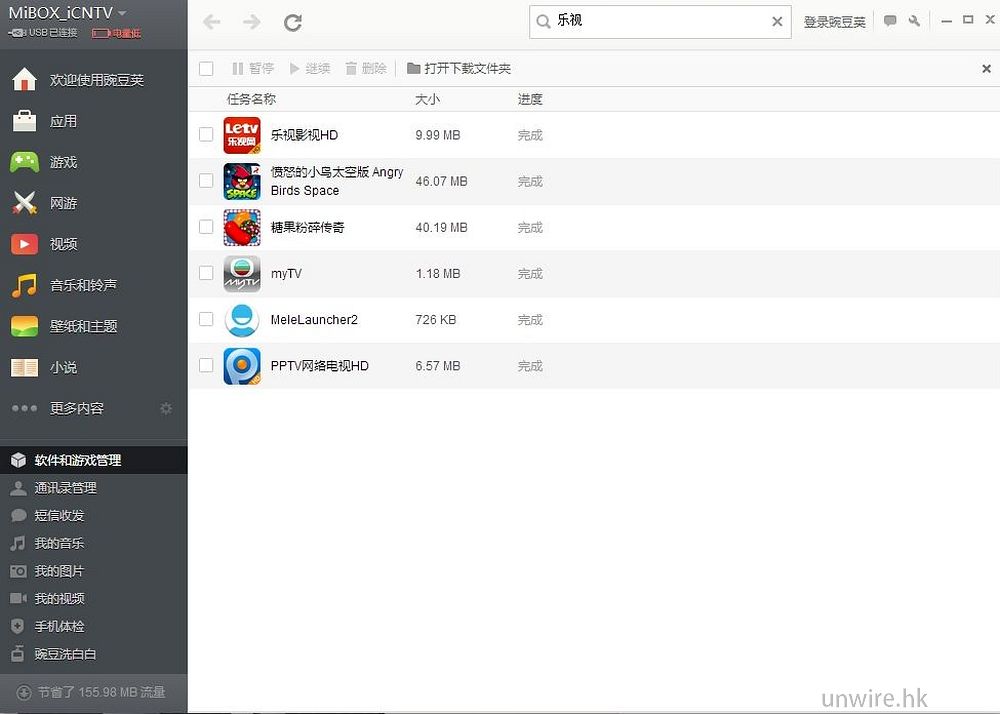Expand 更多内容 in the sidebar

point(76,408)
